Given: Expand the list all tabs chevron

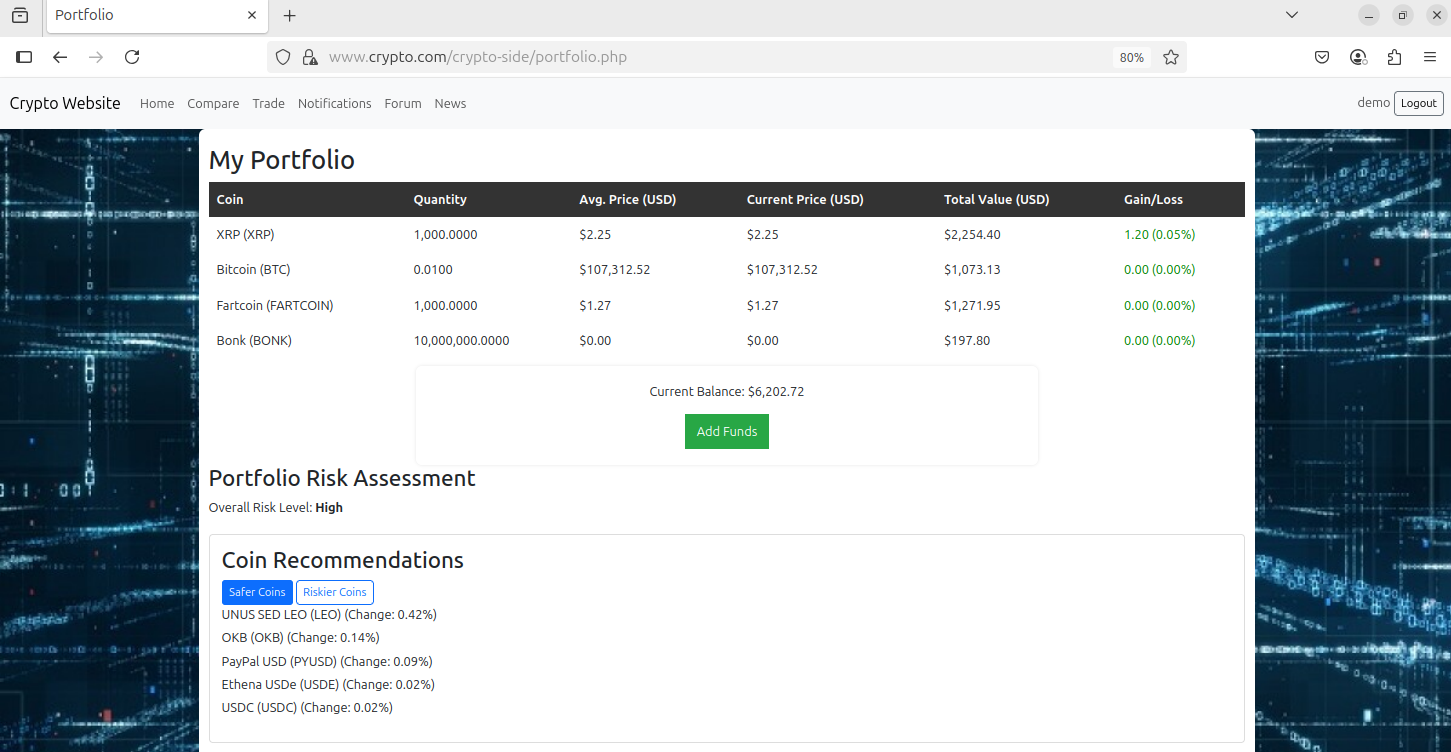Looking at the screenshot, I should (1292, 15).
